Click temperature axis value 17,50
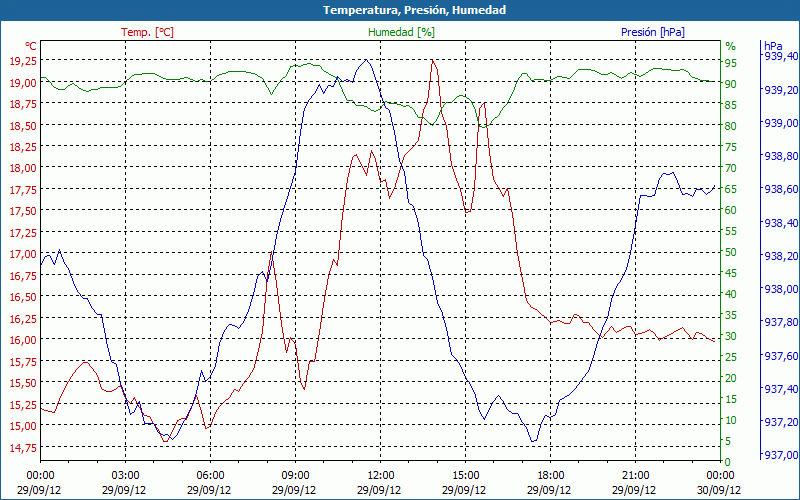 23,211
